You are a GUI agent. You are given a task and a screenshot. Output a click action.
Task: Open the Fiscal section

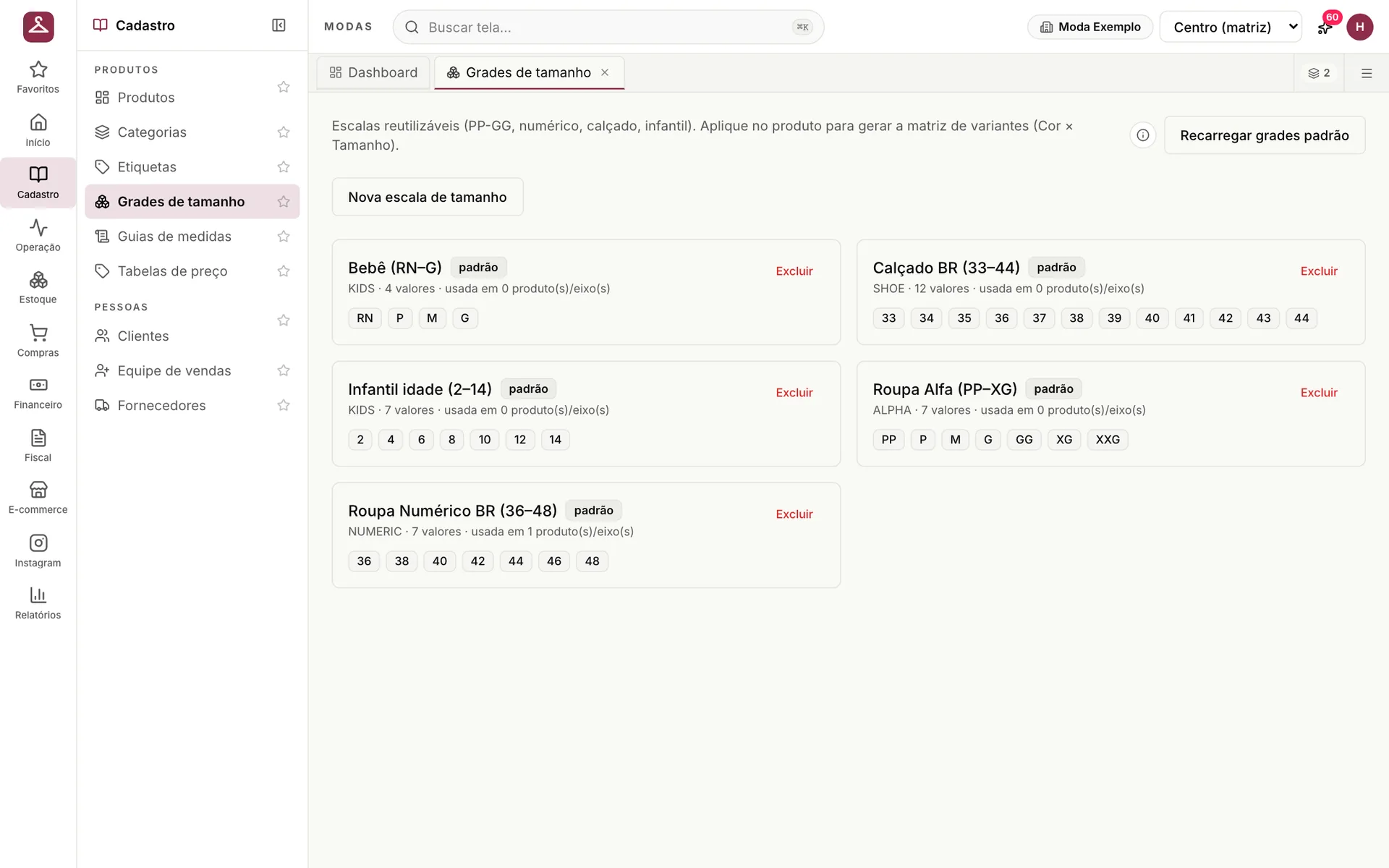coord(38,446)
